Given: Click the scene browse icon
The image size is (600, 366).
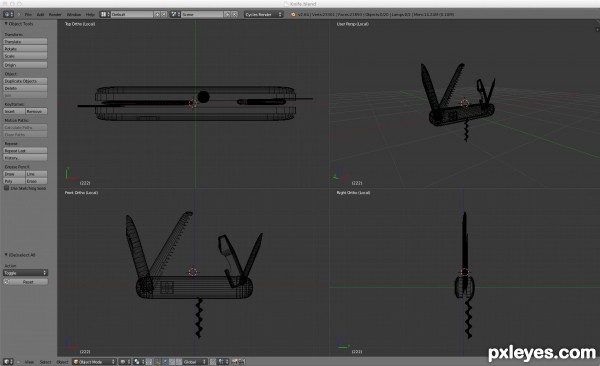Looking at the screenshot, I should 175,14.
